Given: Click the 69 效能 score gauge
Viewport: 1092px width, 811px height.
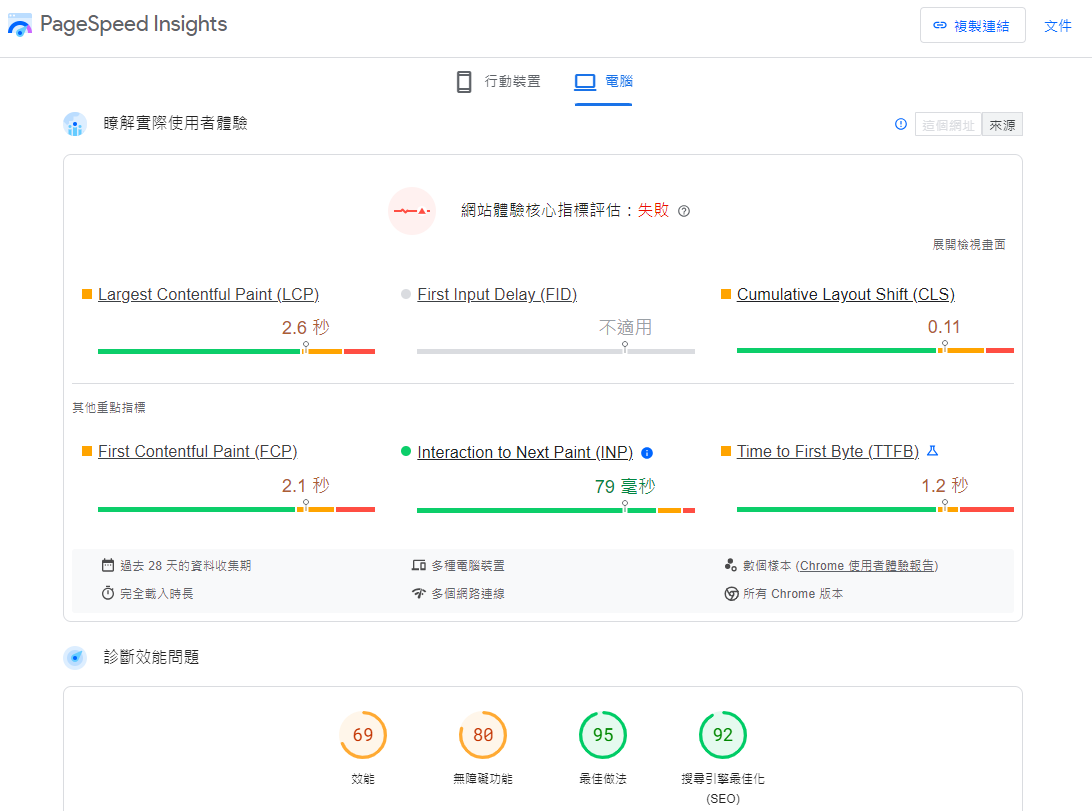Looking at the screenshot, I should (363, 735).
